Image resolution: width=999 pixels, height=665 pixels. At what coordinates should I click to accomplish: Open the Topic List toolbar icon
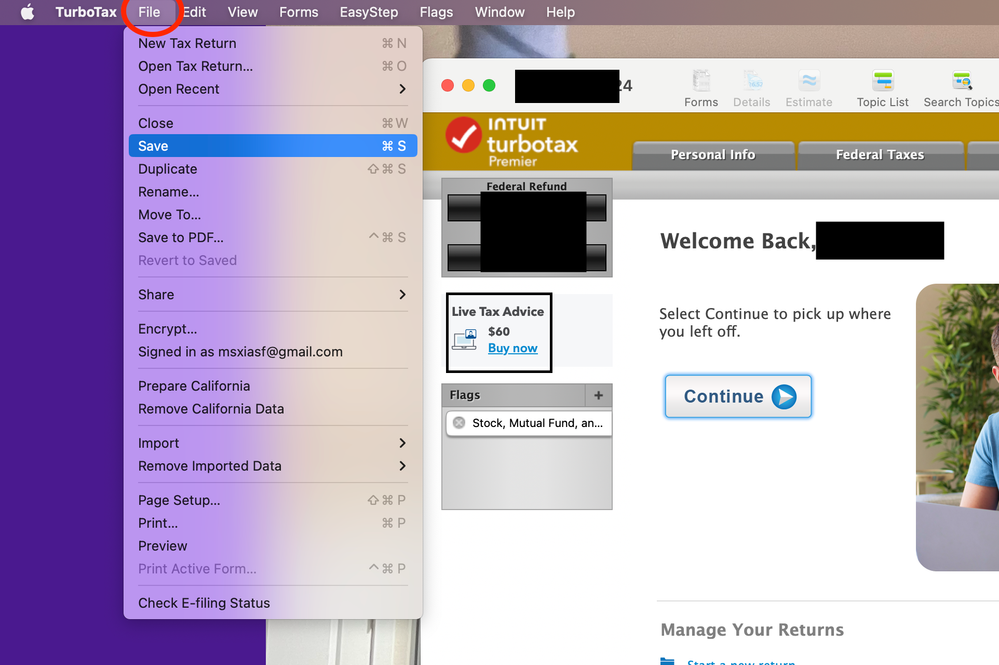pyautogui.click(x=882, y=89)
